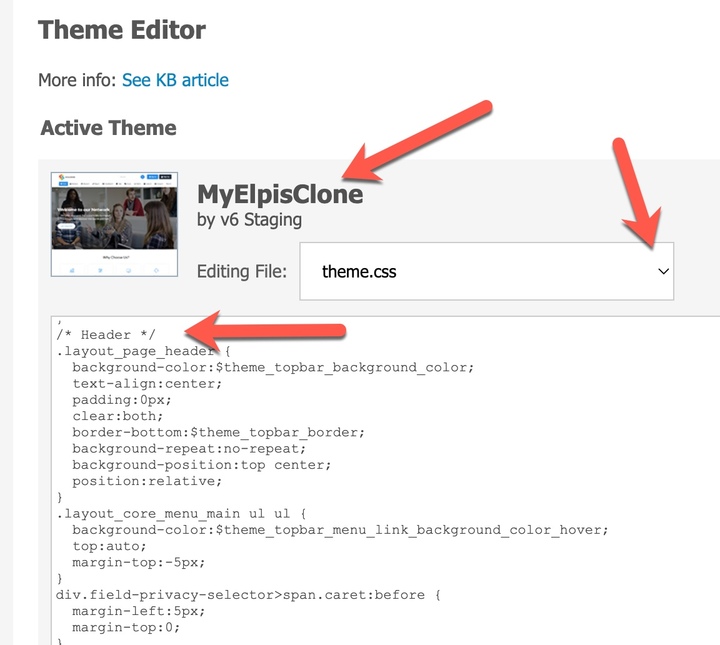The image size is (720, 645).
Task: Click the .layout_core_menu_main ul ul line
Action: pyautogui.click(x=181, y=514)
